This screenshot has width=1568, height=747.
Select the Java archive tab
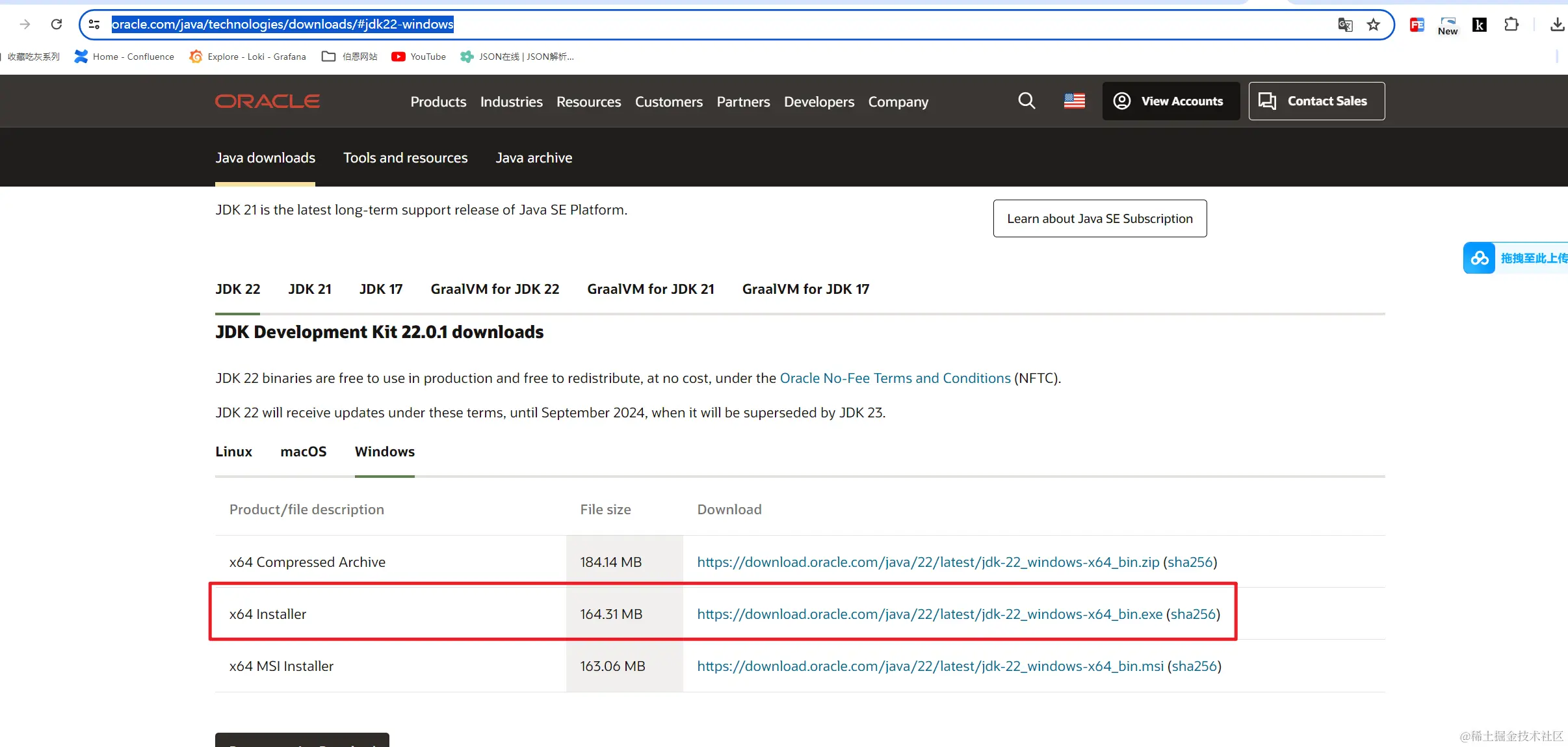point(534,158)
